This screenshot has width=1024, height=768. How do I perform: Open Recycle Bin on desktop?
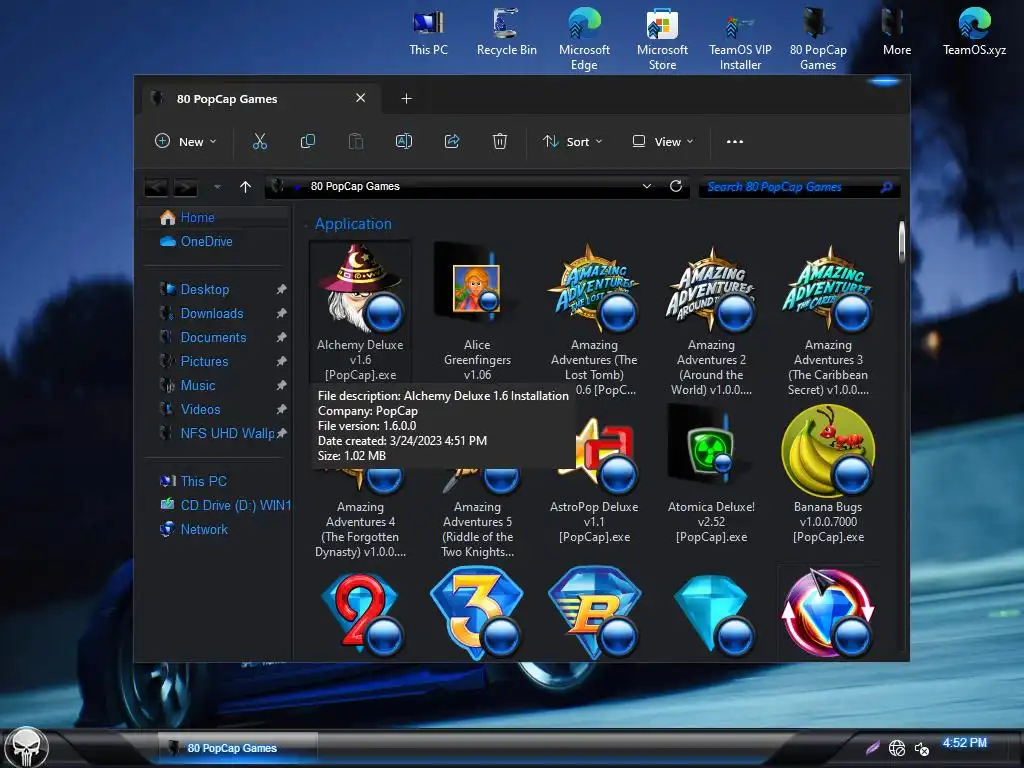coord(506,33)
